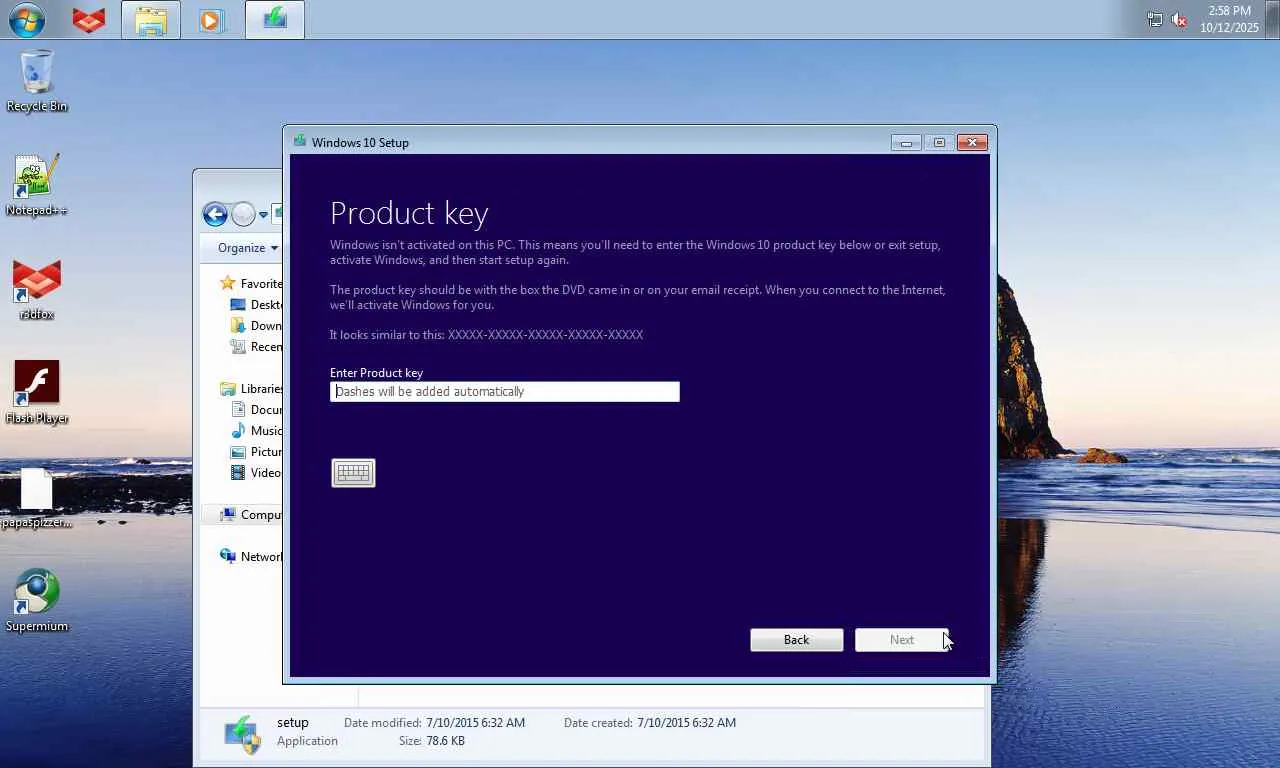Click the muted volume tray icon
Image resolution: width=1280 pixels, height=768 pixels.
(1179, 20)
